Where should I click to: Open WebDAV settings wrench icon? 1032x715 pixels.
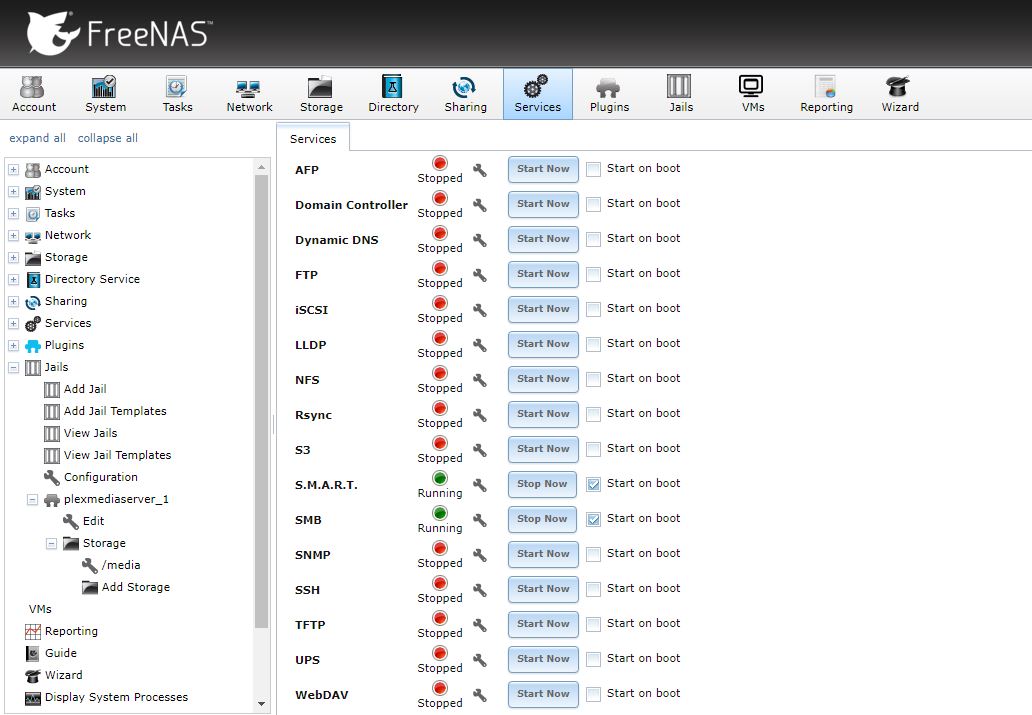[x=480, y=695]
